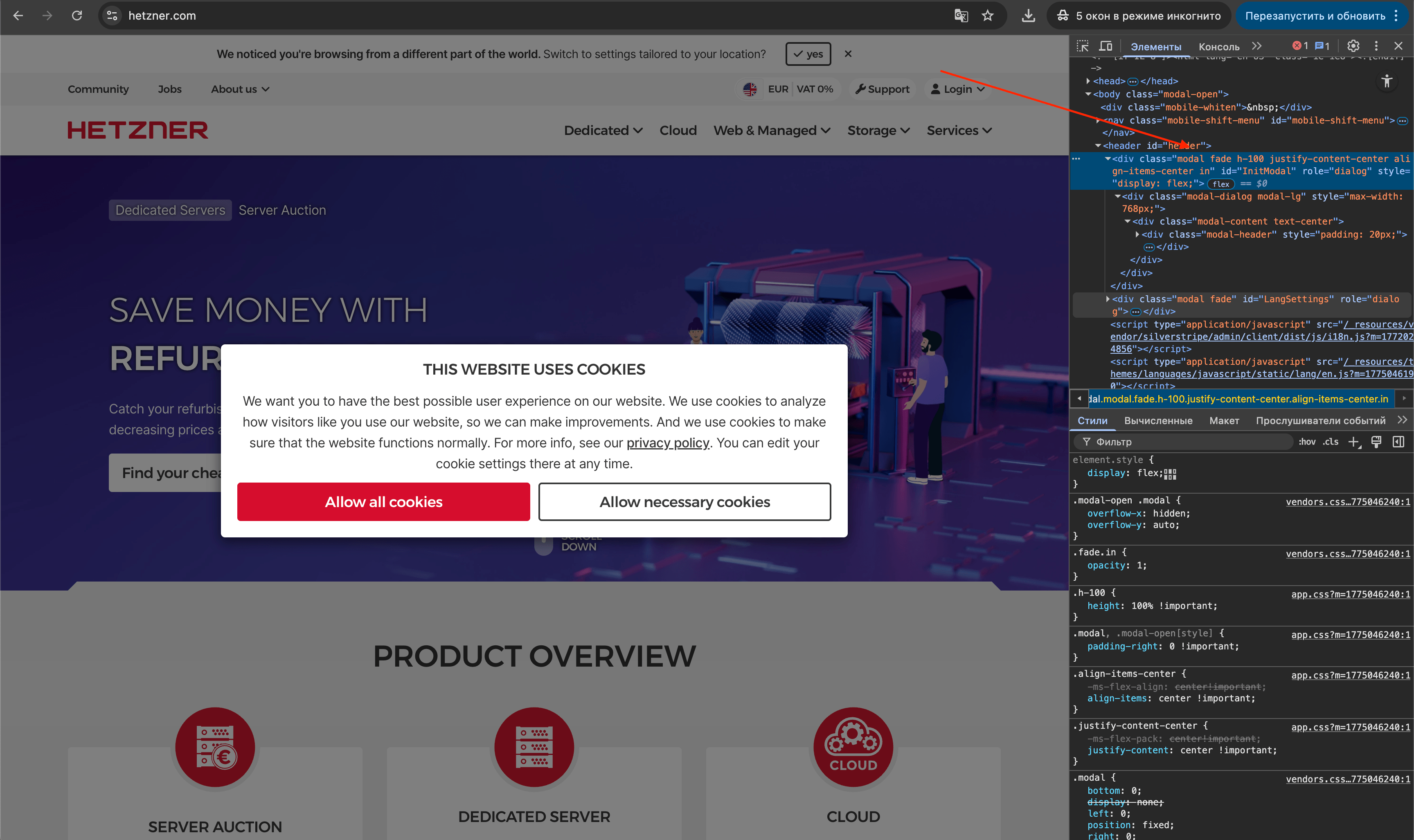Click the accessibility tree toggle button
The height and width of the screenshot is (840, 1414).
[x=1387, y=81]
